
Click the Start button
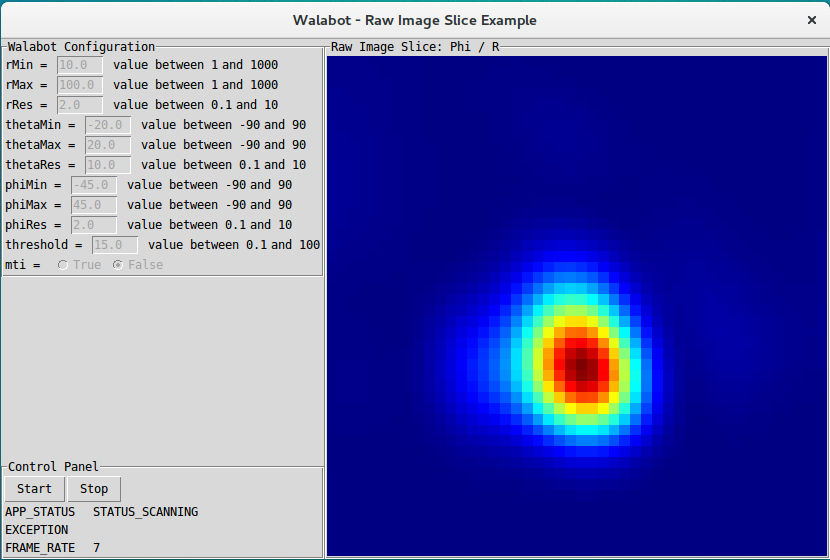(x=34, y=489)
